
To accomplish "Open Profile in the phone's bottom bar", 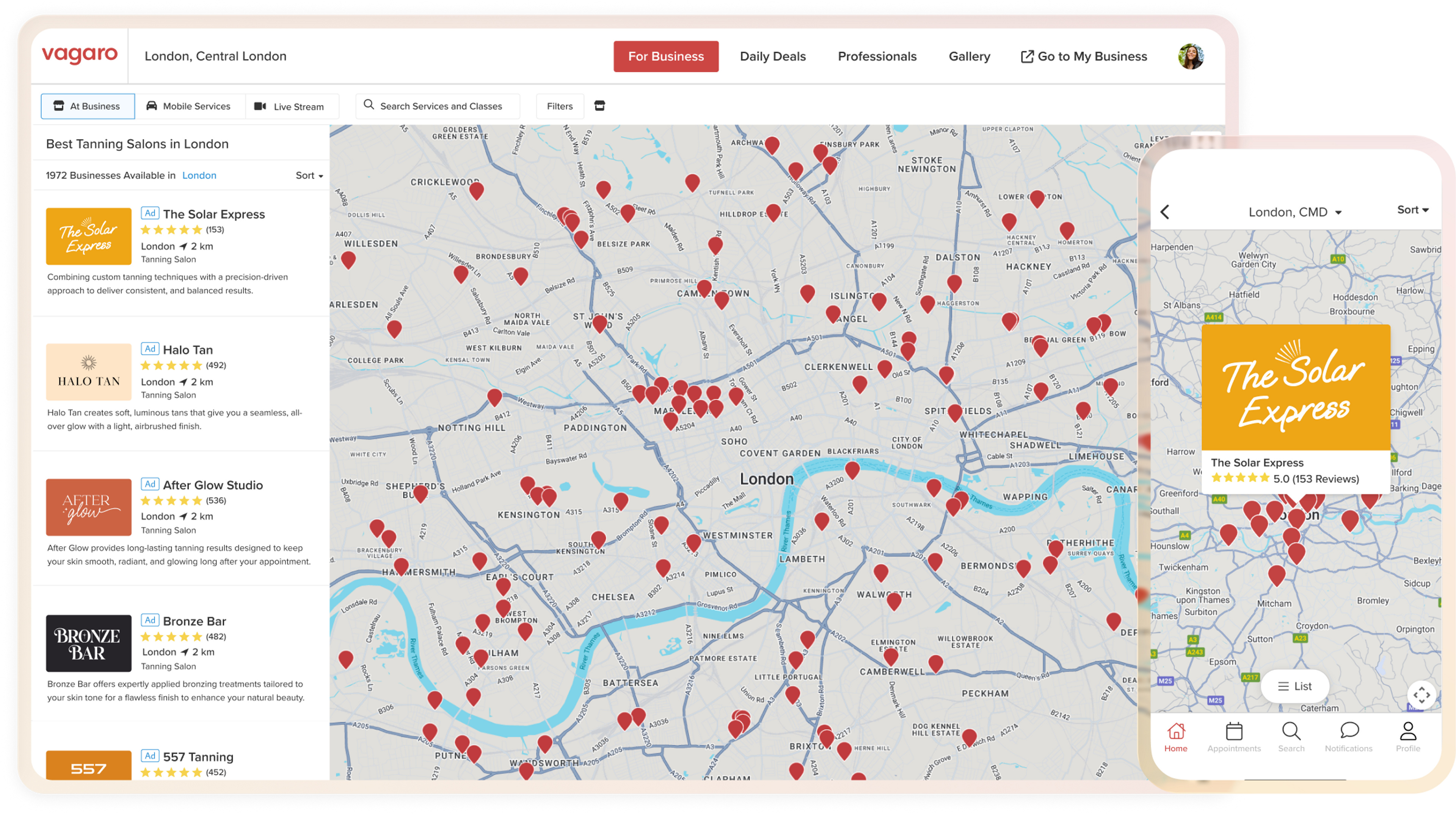I will [x=1408, y=737].
